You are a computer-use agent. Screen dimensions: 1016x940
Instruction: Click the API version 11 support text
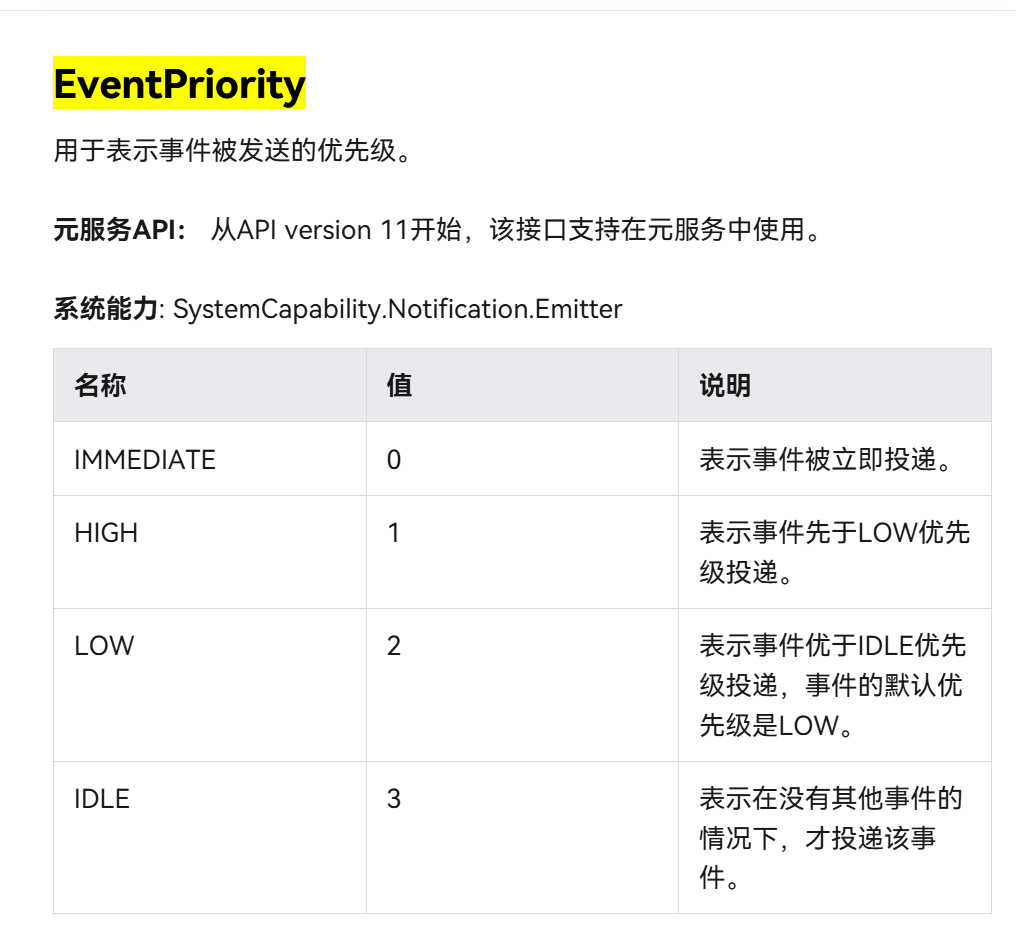coord(516,230)
